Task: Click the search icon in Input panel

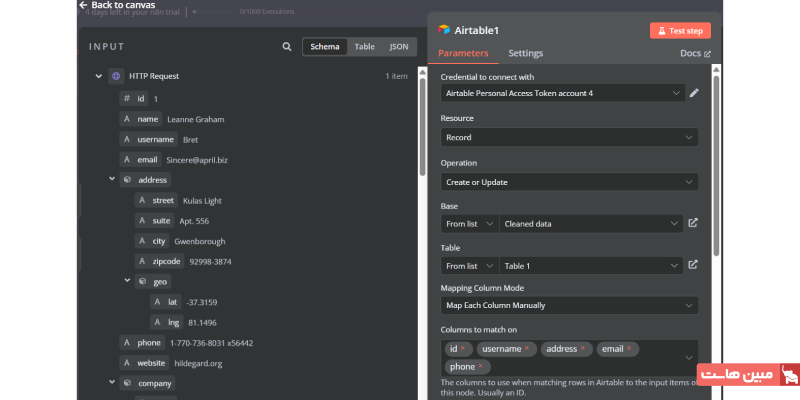Action: click(x=287, y=47)
